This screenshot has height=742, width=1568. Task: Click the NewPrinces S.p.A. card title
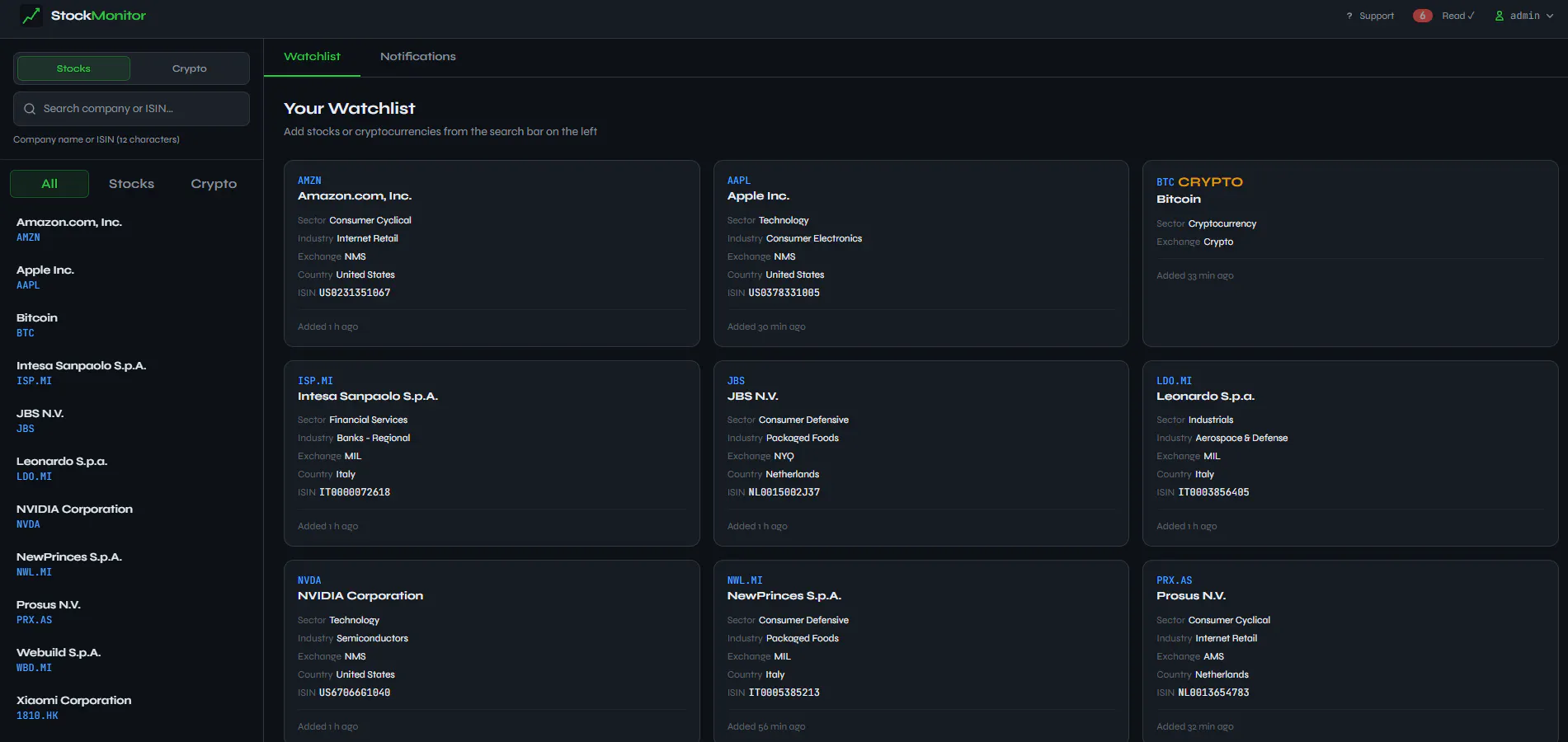[784, 596]
